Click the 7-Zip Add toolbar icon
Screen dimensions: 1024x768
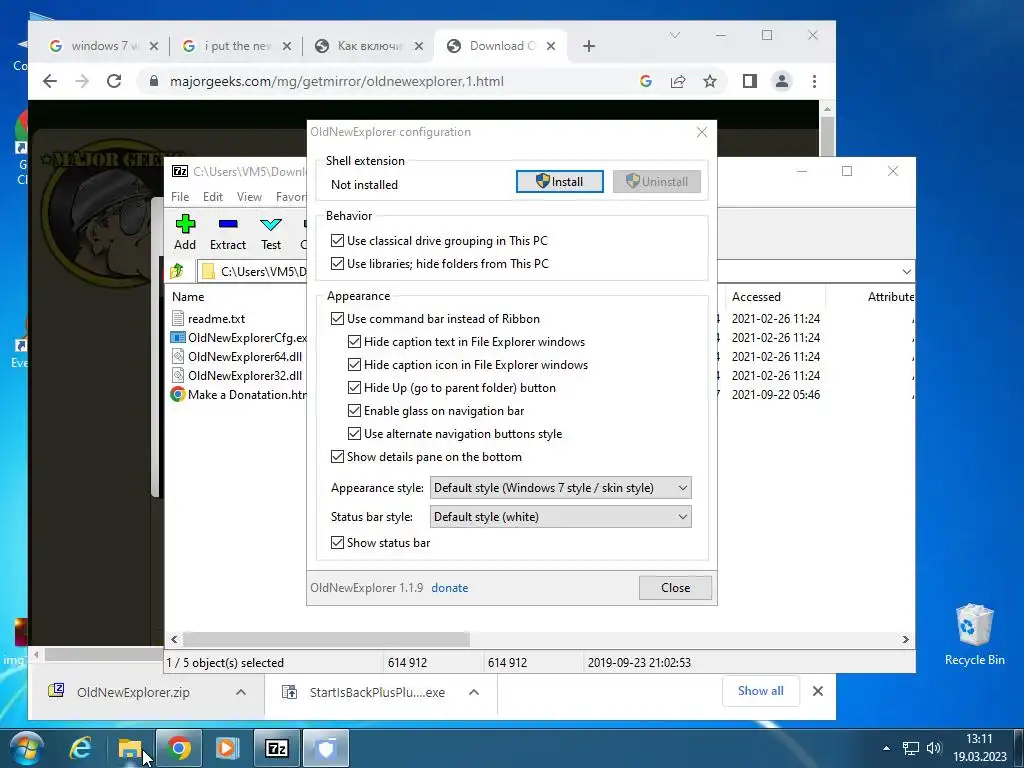click(185, 225)
